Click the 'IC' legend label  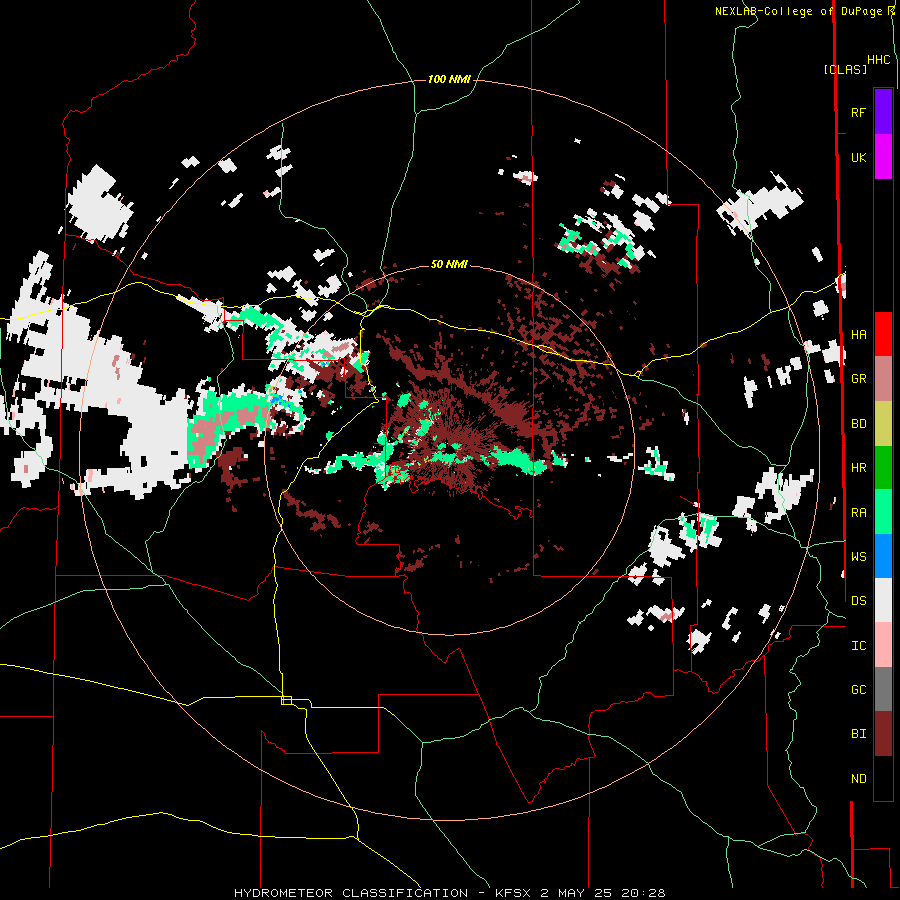858,646
